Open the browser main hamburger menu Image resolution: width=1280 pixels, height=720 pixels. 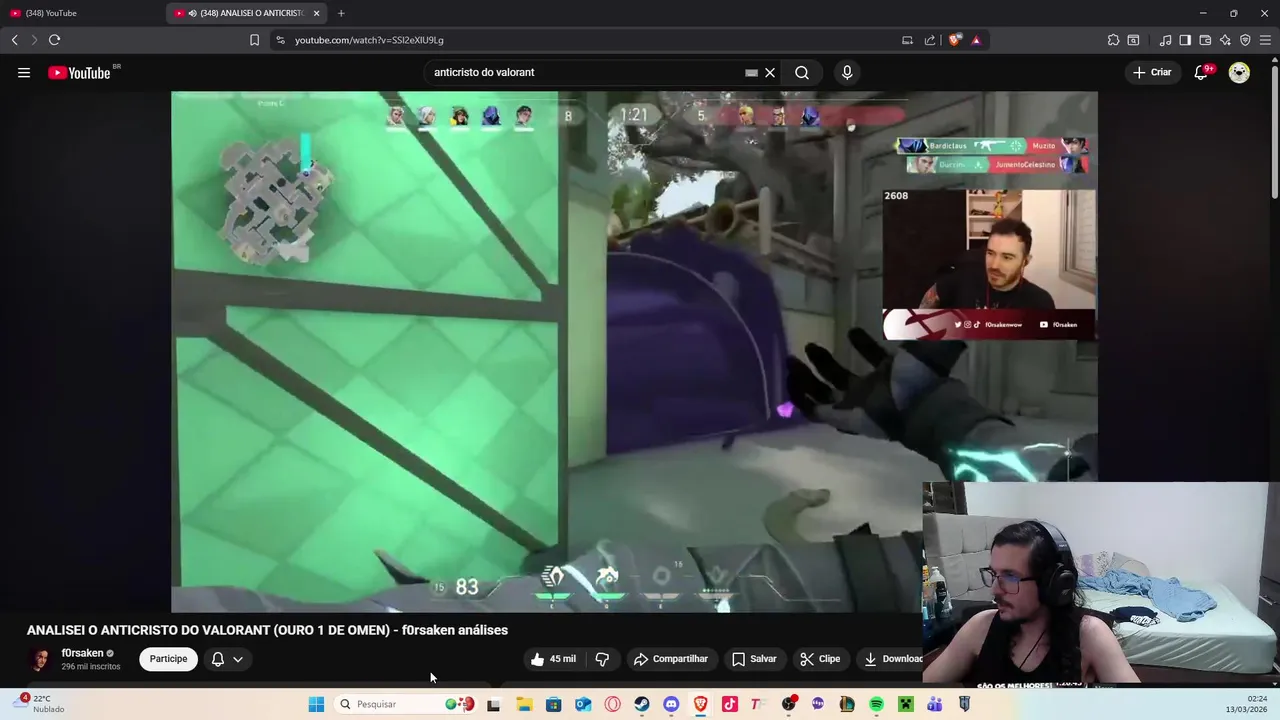(1265, 40)
